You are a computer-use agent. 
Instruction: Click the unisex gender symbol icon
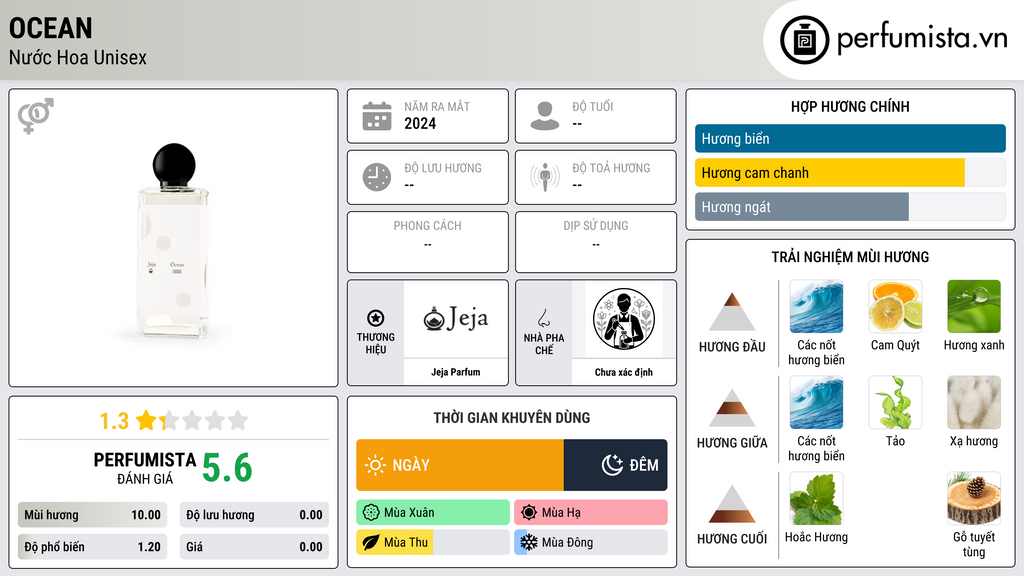[x=35, y=116]
